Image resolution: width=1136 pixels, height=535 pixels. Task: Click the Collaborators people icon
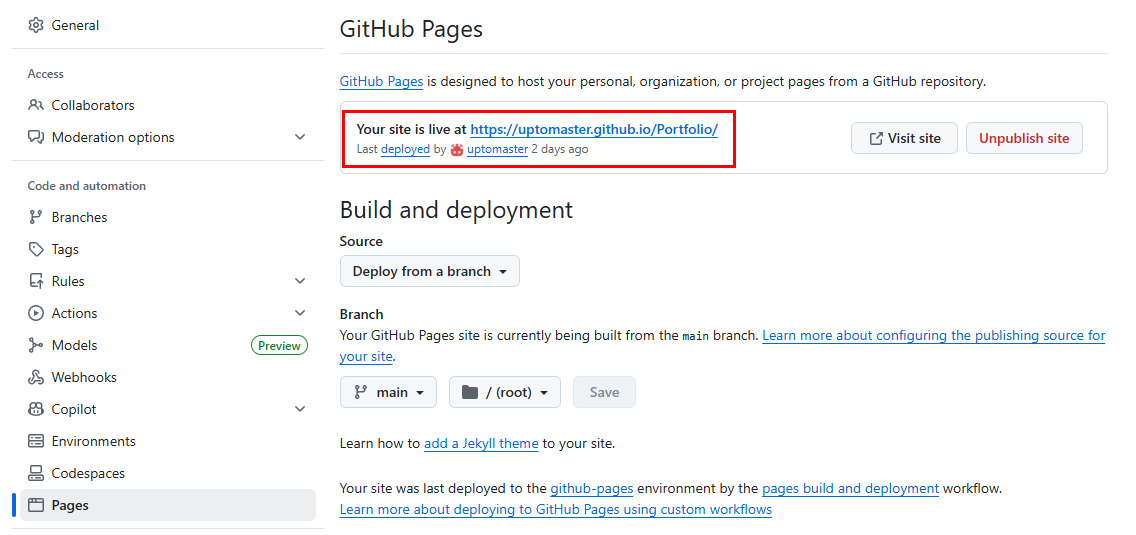[x=36, y=105]
